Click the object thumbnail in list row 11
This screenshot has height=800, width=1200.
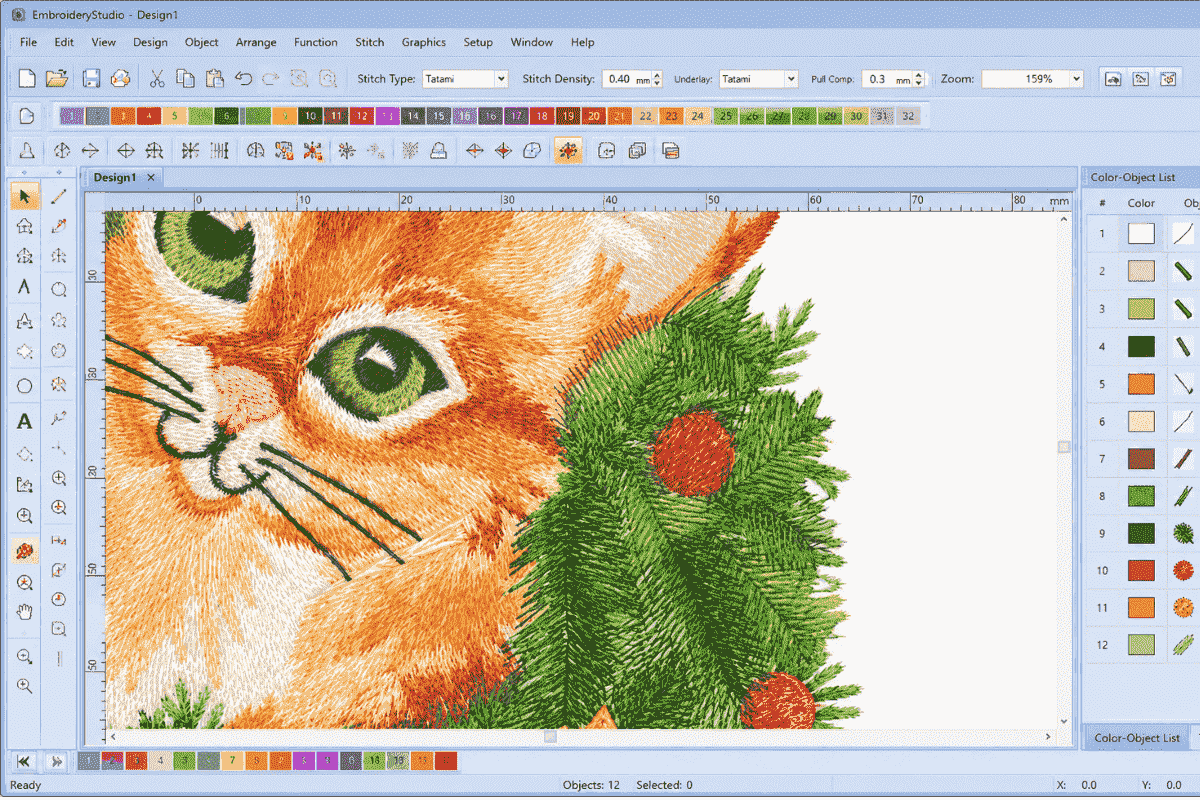click(x=1185, y=607)
